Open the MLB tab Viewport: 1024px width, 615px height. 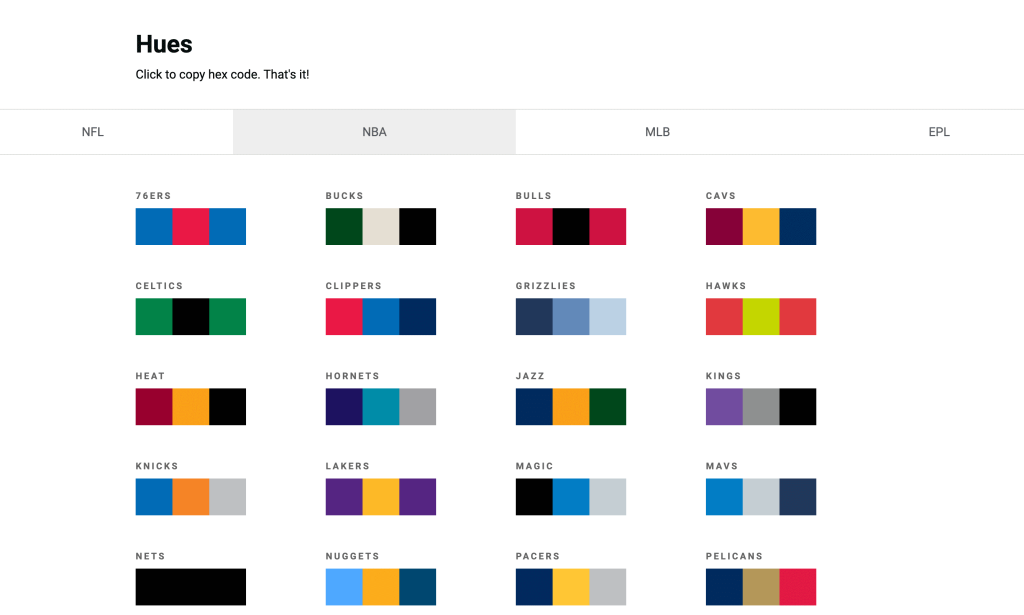coord(657,132)
